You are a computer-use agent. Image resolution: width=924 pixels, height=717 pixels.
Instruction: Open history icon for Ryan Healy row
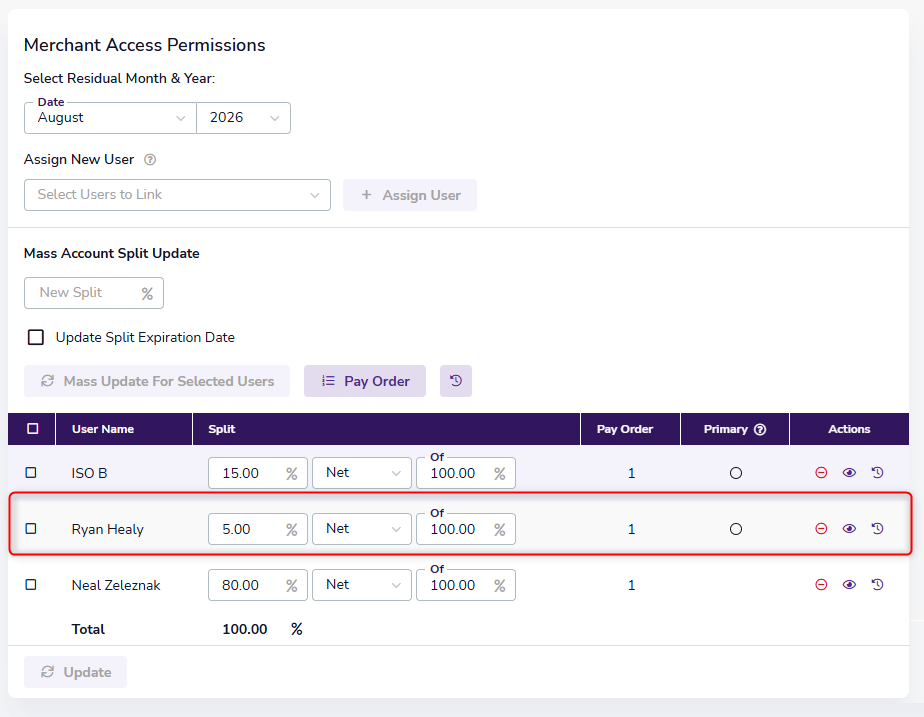point(877,528)
